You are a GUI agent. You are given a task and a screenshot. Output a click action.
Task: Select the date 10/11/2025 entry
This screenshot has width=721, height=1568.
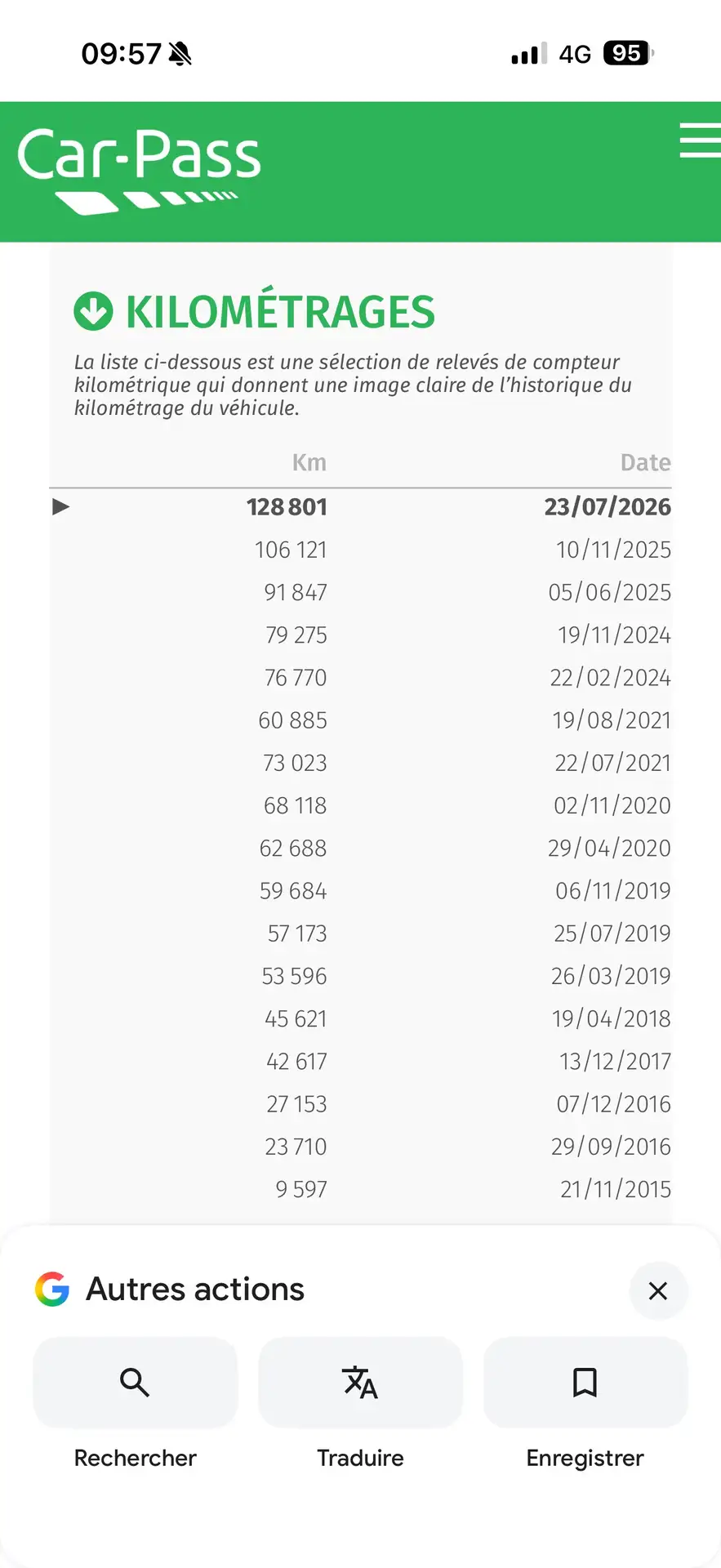614,550
